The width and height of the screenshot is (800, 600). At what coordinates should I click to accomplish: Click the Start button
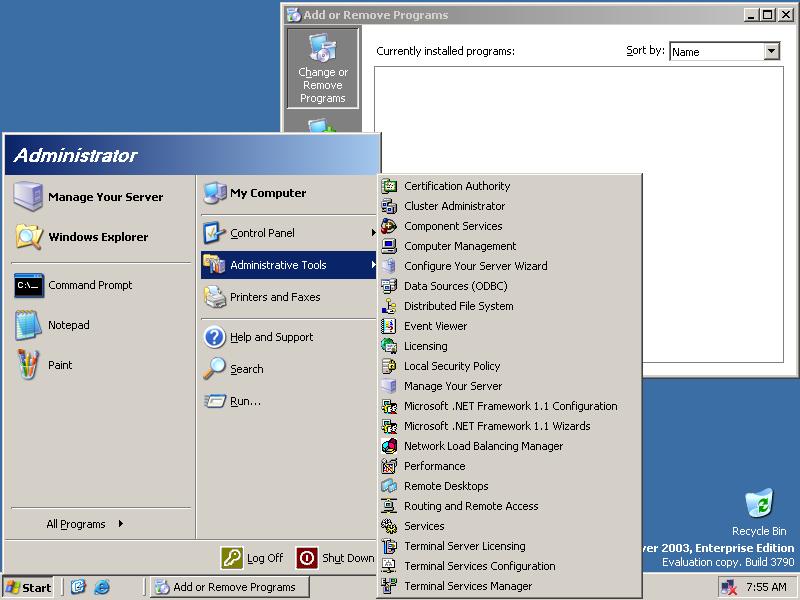(x=29, y=587)
